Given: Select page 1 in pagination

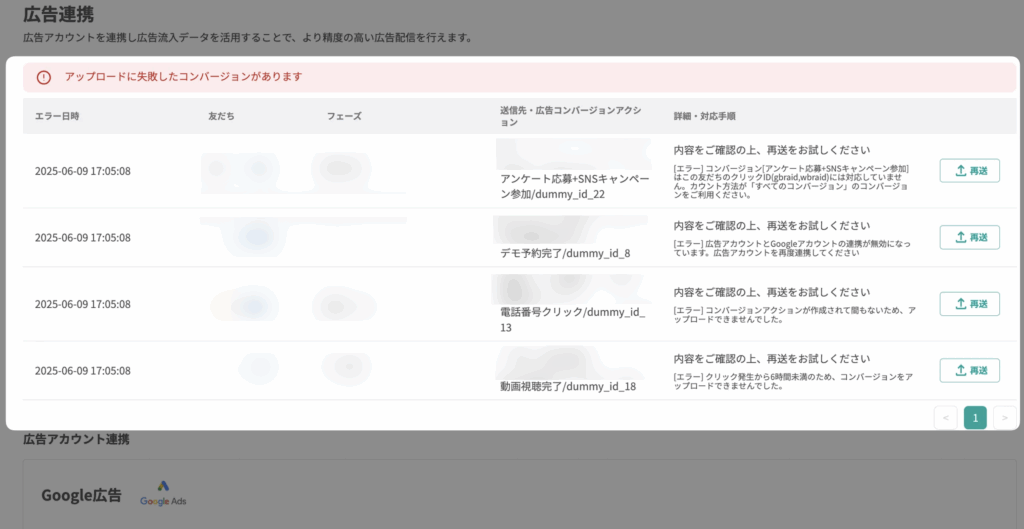Looking at the screenshot, I should coord(975,418).
